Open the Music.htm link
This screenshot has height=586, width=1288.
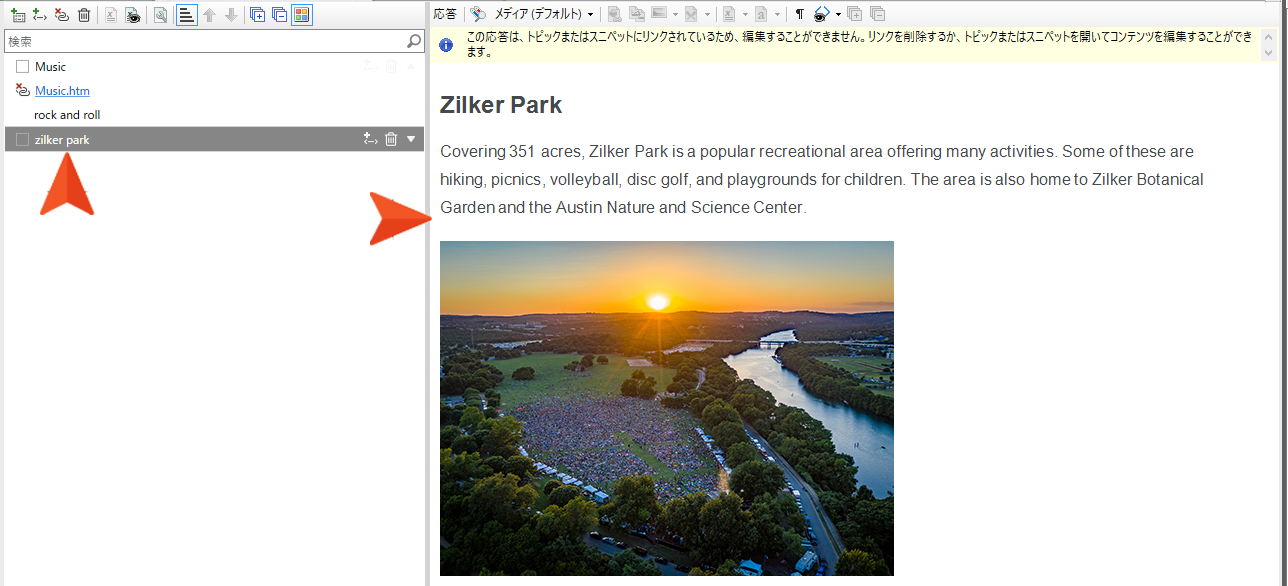pyautogui.click(x=62, y=91)
